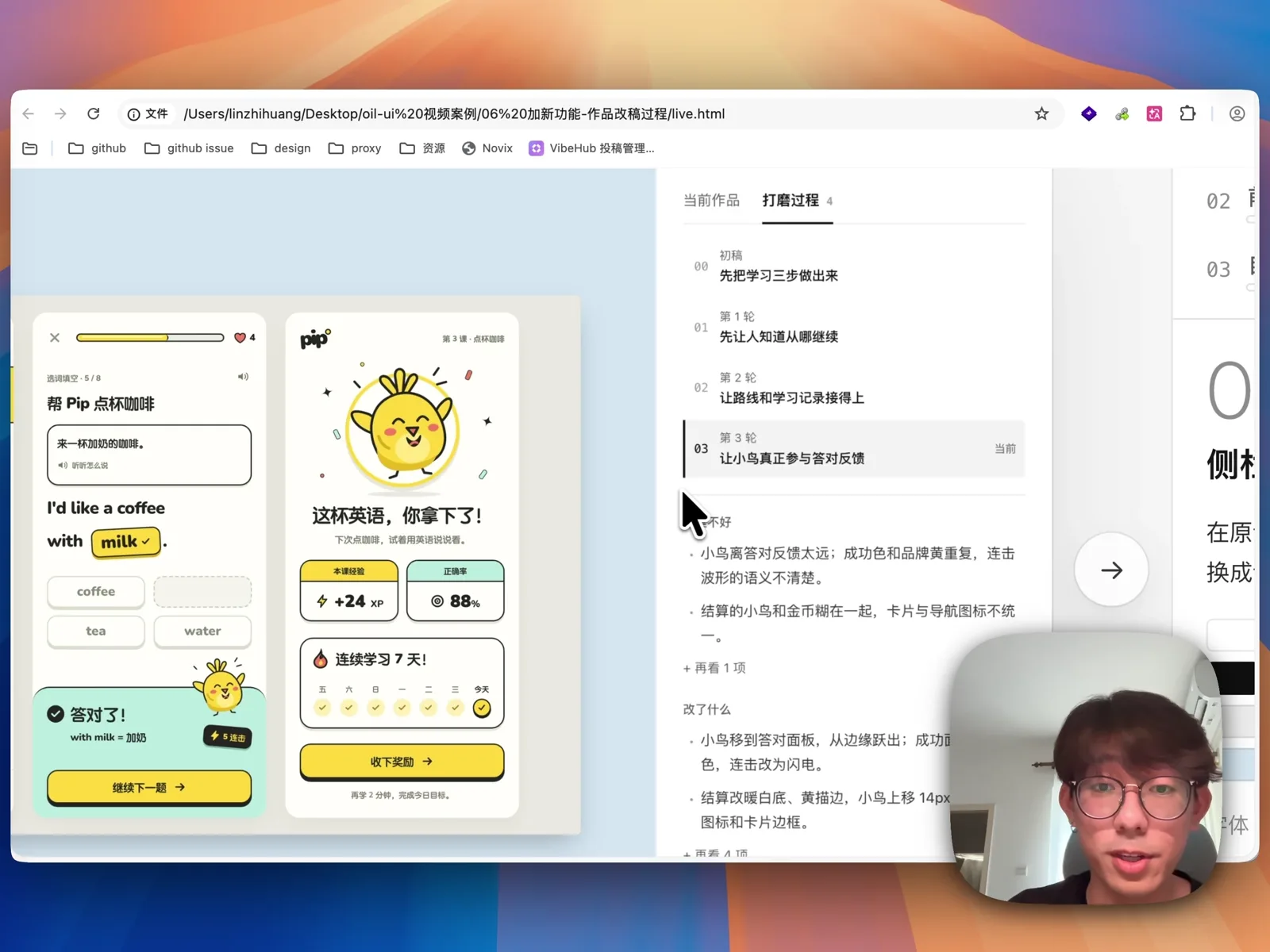Screen dimensions: 1270x952
Task: Click the lesson progress bar
Action: (x=150, y=337)
